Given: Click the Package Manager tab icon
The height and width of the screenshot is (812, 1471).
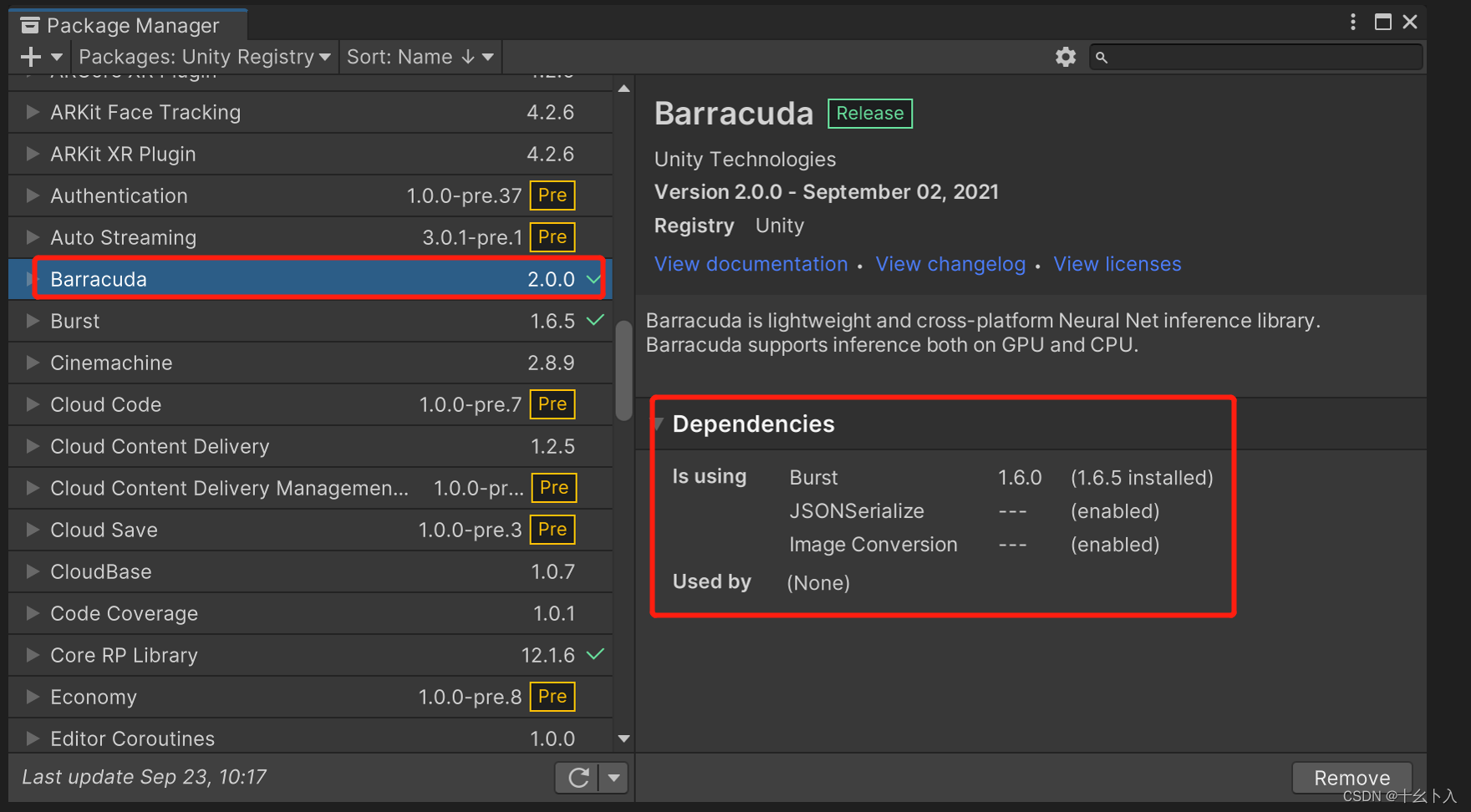Looking at the screenshot, I should [x=30, y=25].
